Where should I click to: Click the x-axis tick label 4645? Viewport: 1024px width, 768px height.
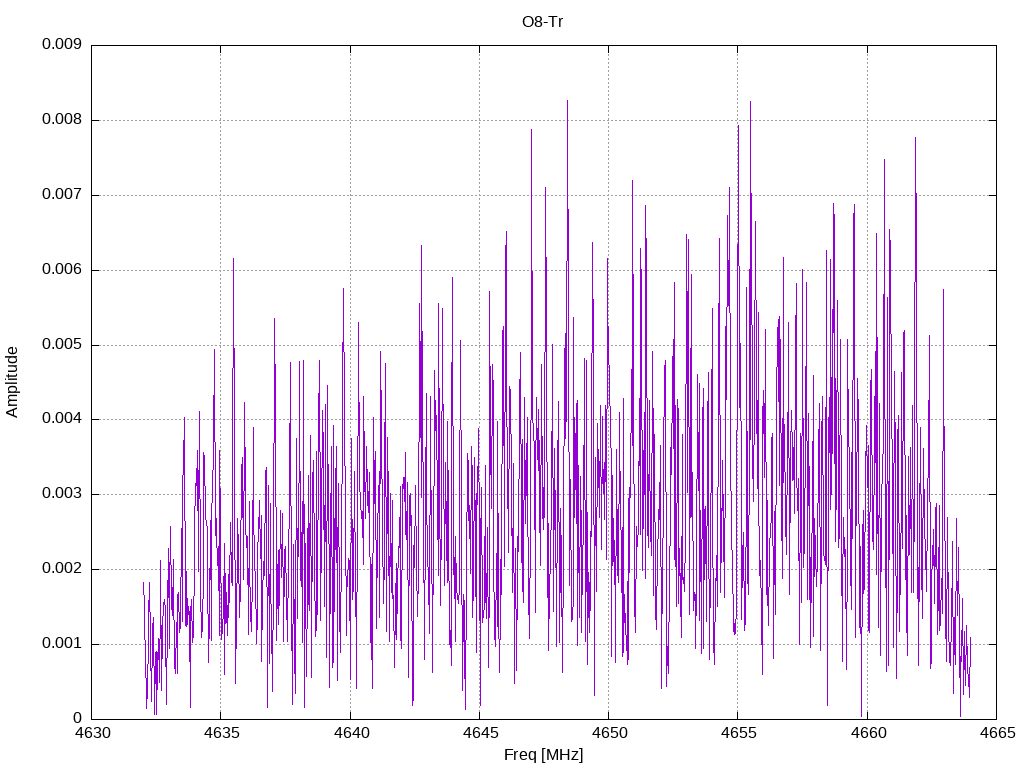tap(481, 733)
